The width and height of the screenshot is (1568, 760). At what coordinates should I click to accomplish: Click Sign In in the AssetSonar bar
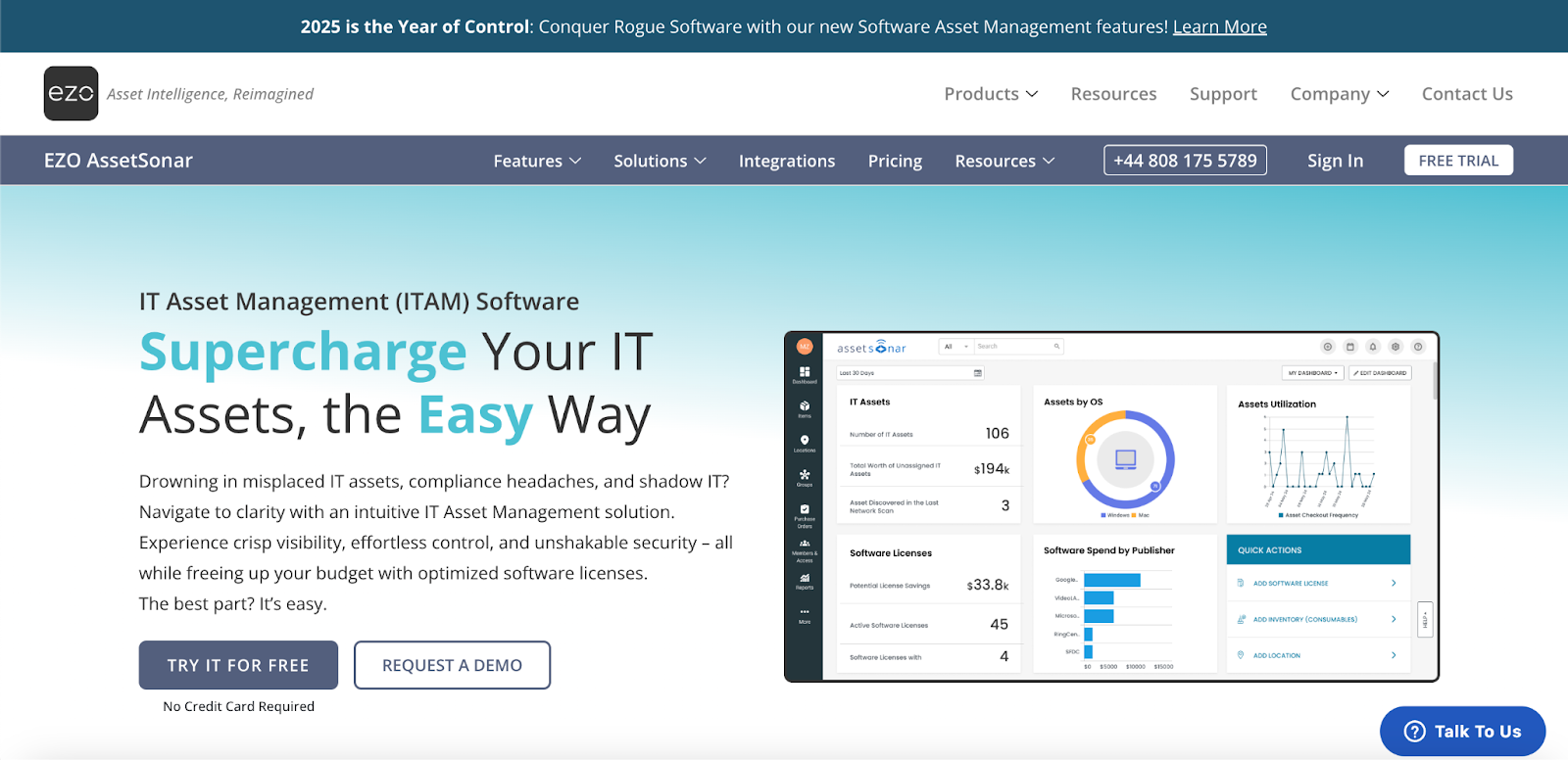tap(1335, 161)
